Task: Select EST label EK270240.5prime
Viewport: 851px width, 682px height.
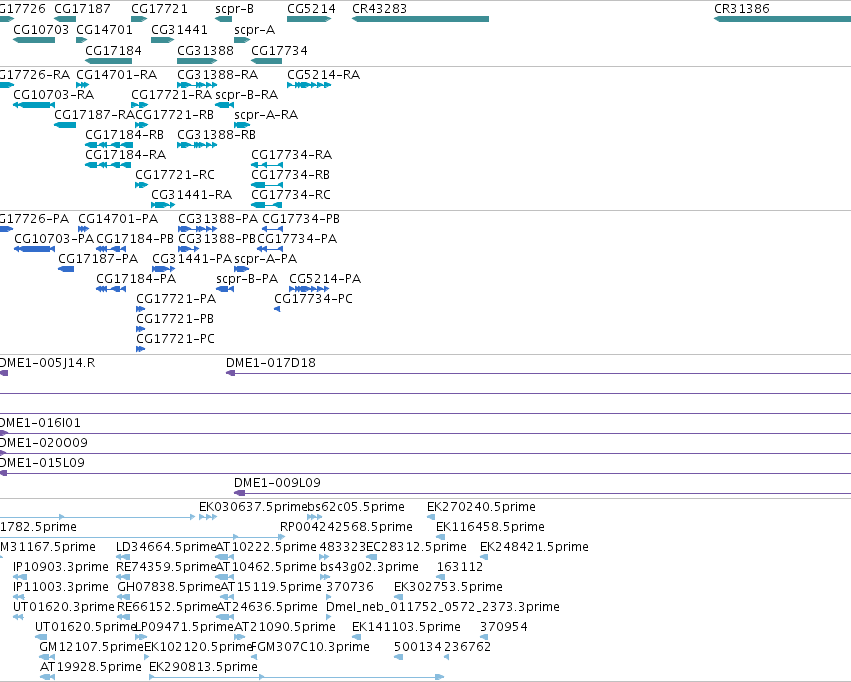Action: (x=481, y=507)
